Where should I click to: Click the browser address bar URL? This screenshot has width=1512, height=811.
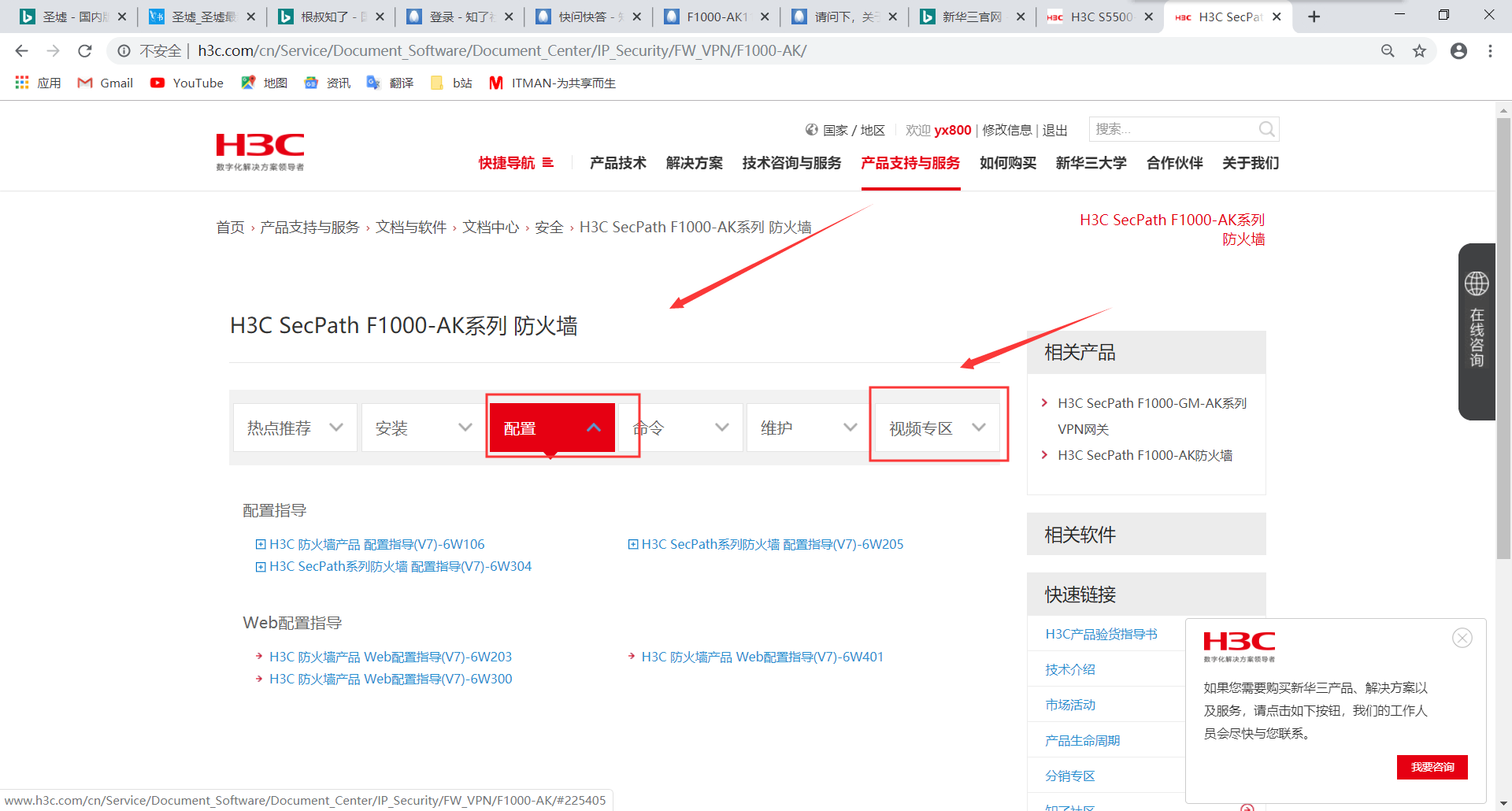[x=502, y=50]
